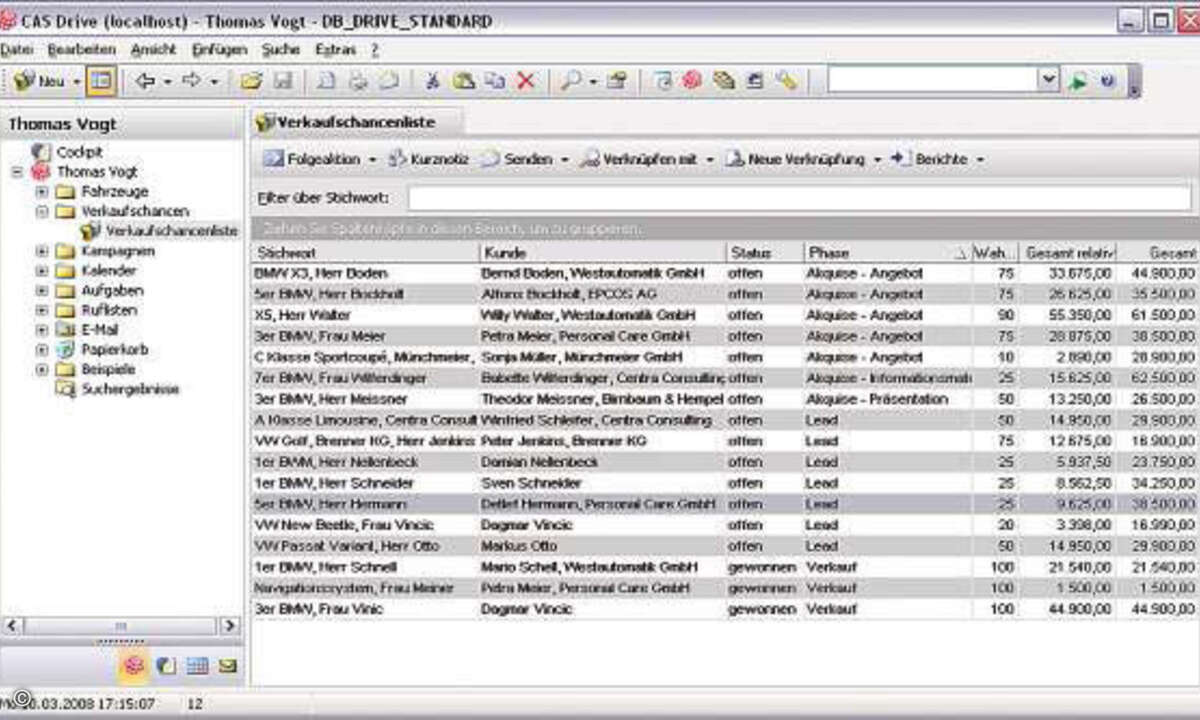Collapse the Verkaufschancen folder node
1200x720 pixels.
tap(41, 211)
